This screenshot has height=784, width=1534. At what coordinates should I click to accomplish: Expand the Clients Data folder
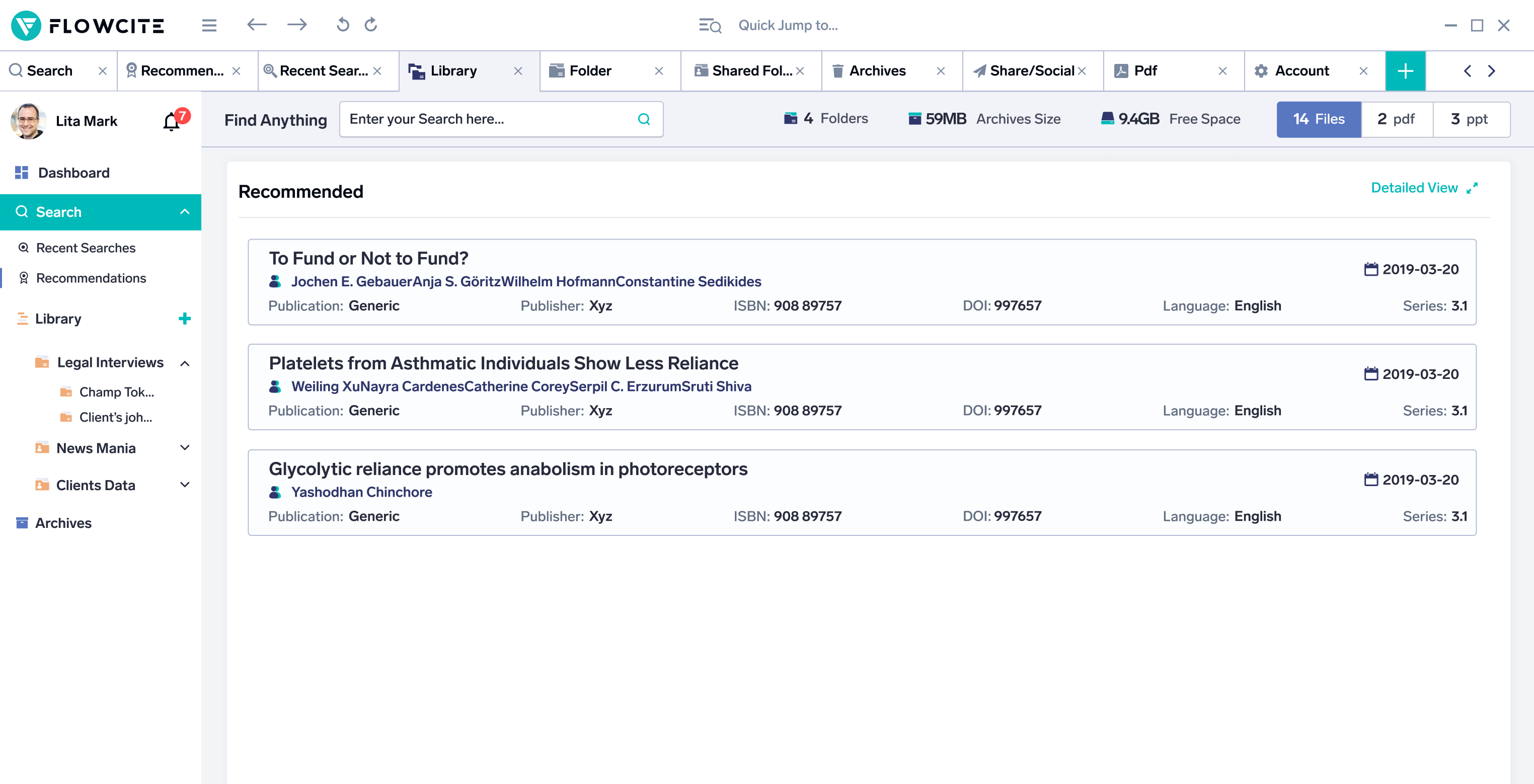click(x=185, y=485)
